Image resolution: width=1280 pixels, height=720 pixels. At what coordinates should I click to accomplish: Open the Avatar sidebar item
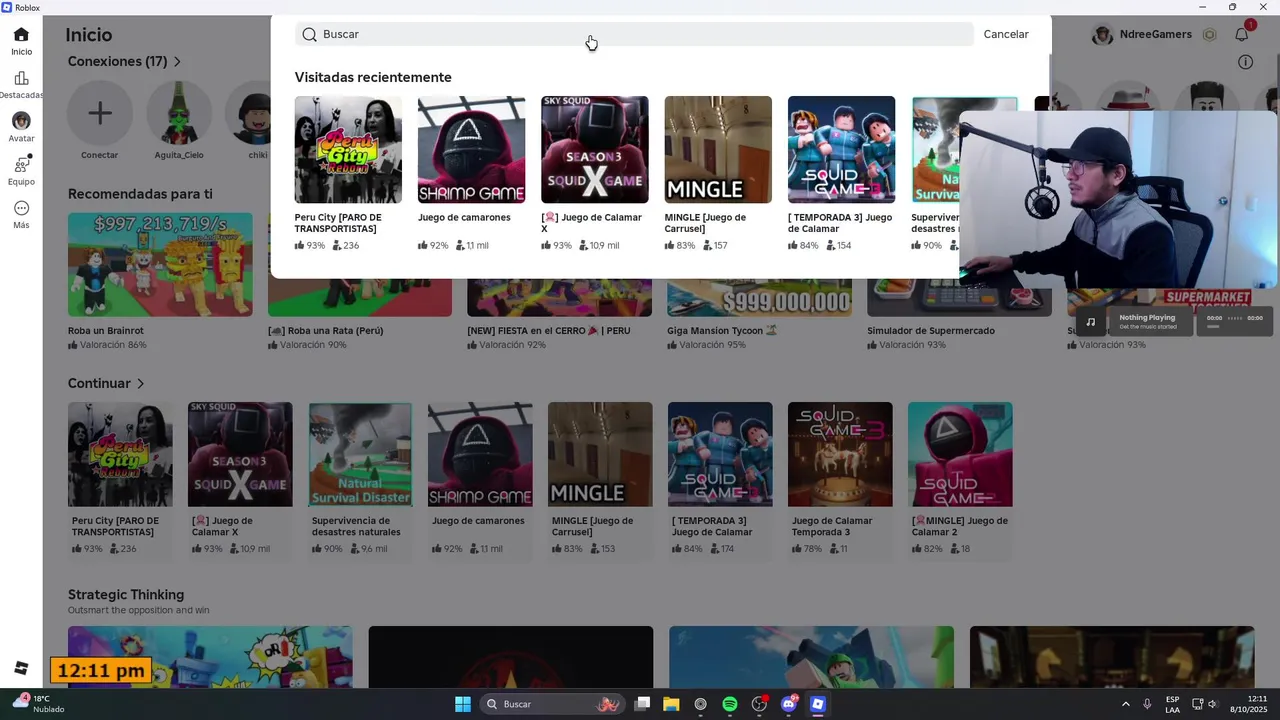click(x=21, y=127)
